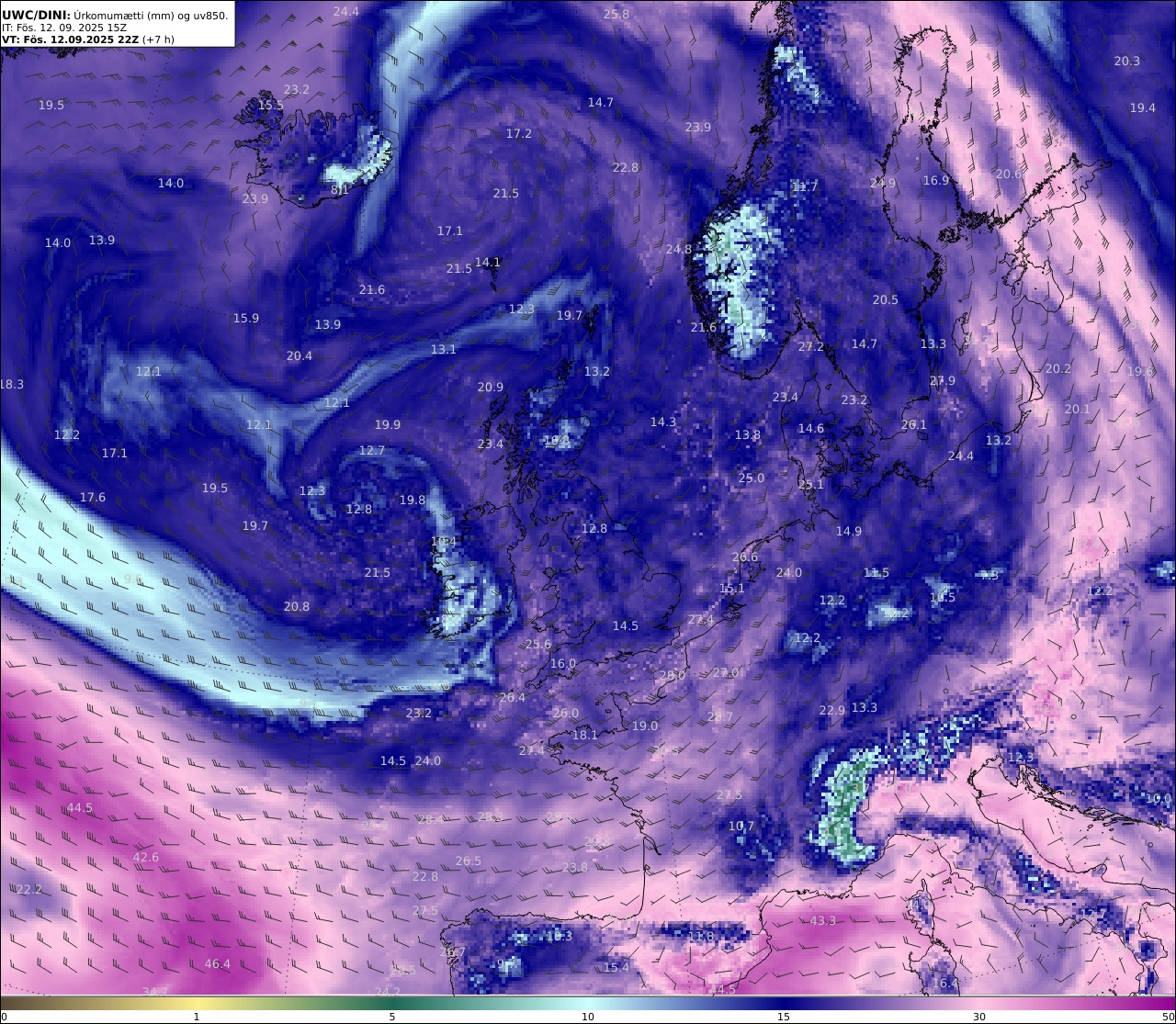Click the 19.9 wind value
The height and width of the screenshot is (1024, 1176).
pyautogui.click(x=388, y=424)
